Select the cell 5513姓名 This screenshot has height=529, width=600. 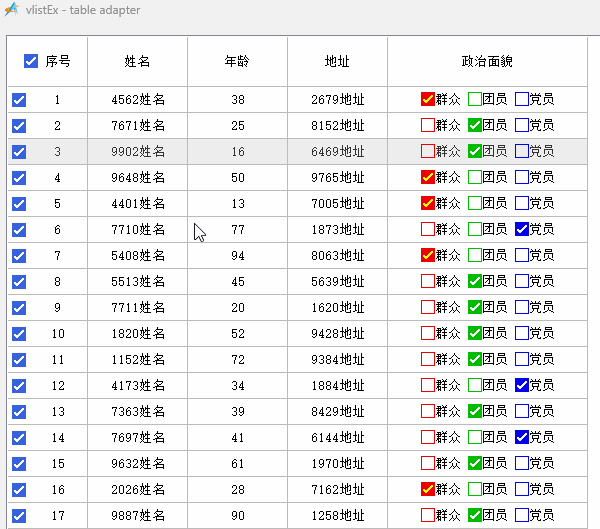[137, 282]
